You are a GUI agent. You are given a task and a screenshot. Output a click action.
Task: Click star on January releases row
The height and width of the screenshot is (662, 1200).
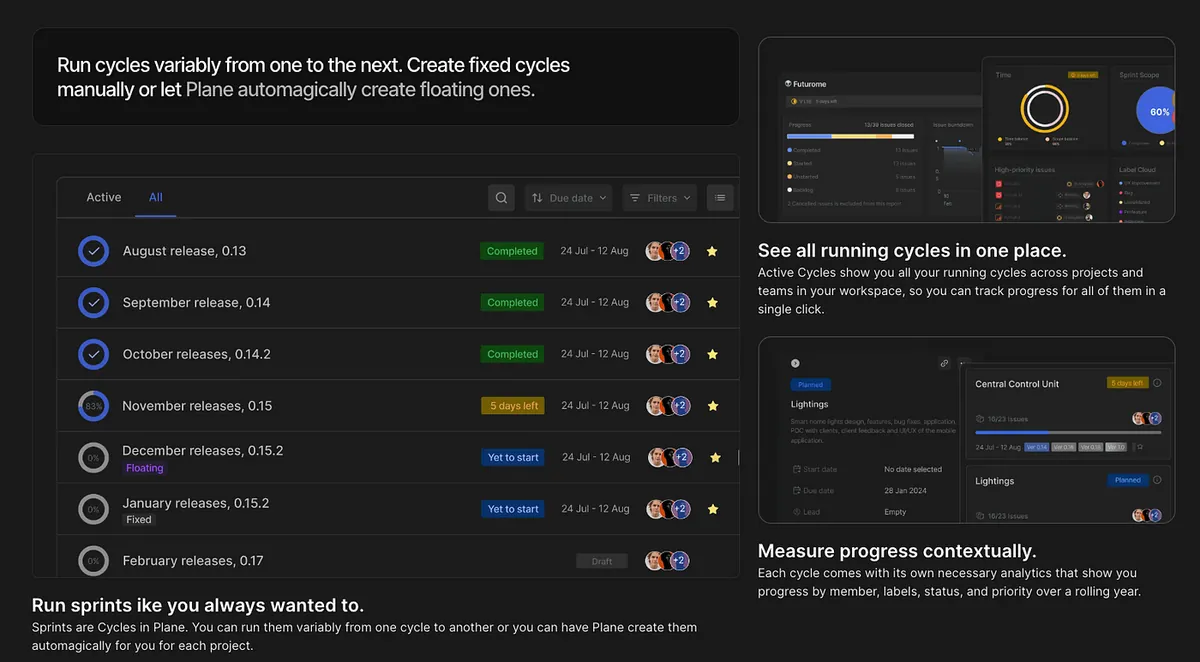[713, 509]
